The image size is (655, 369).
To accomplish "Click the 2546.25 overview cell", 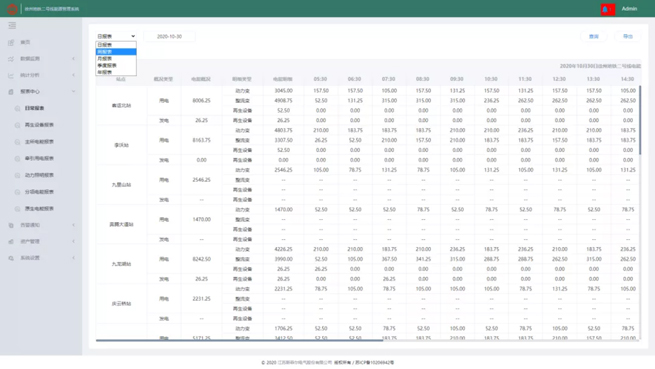I will [x=201, y=180].
